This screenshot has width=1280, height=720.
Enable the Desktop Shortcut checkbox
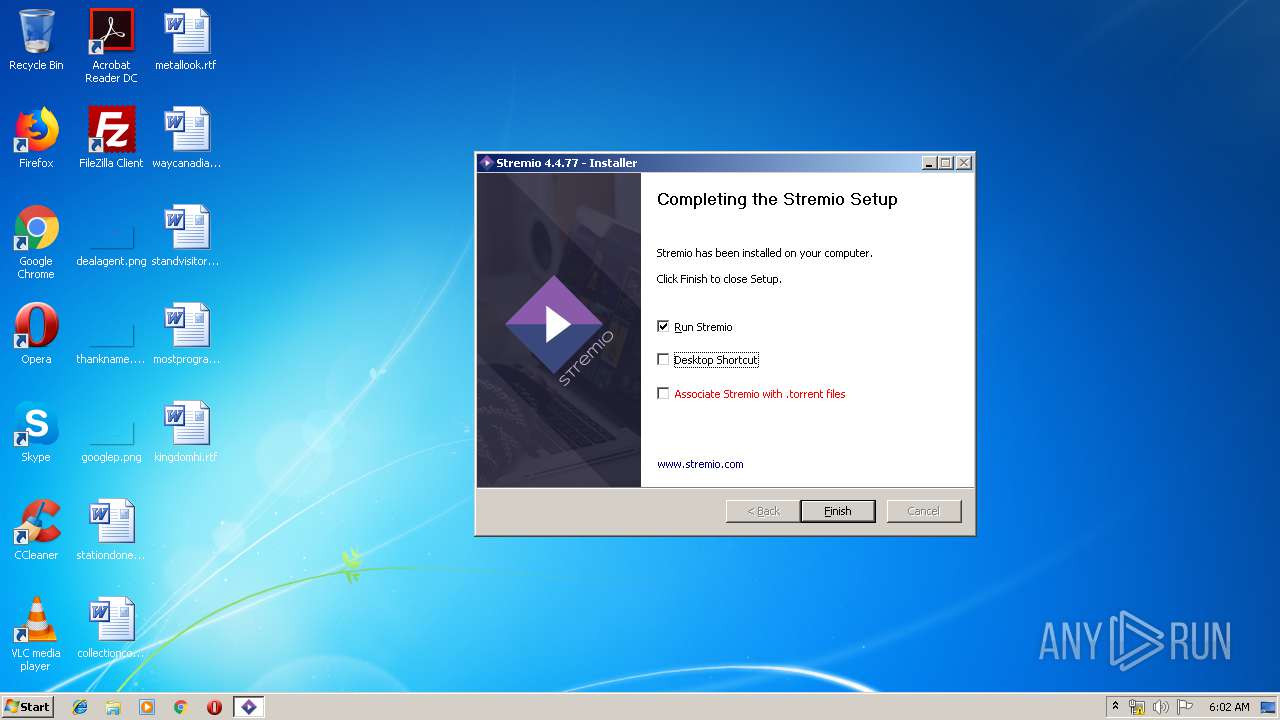[x=663, y=359]
